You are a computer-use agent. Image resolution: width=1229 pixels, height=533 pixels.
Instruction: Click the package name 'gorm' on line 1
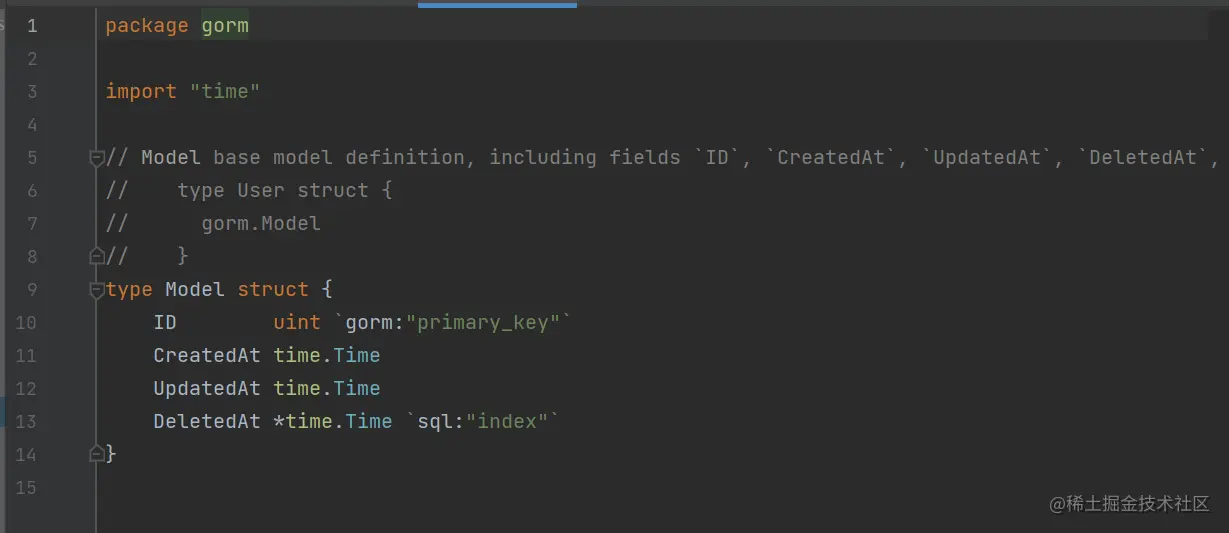(x=225, y=26)
